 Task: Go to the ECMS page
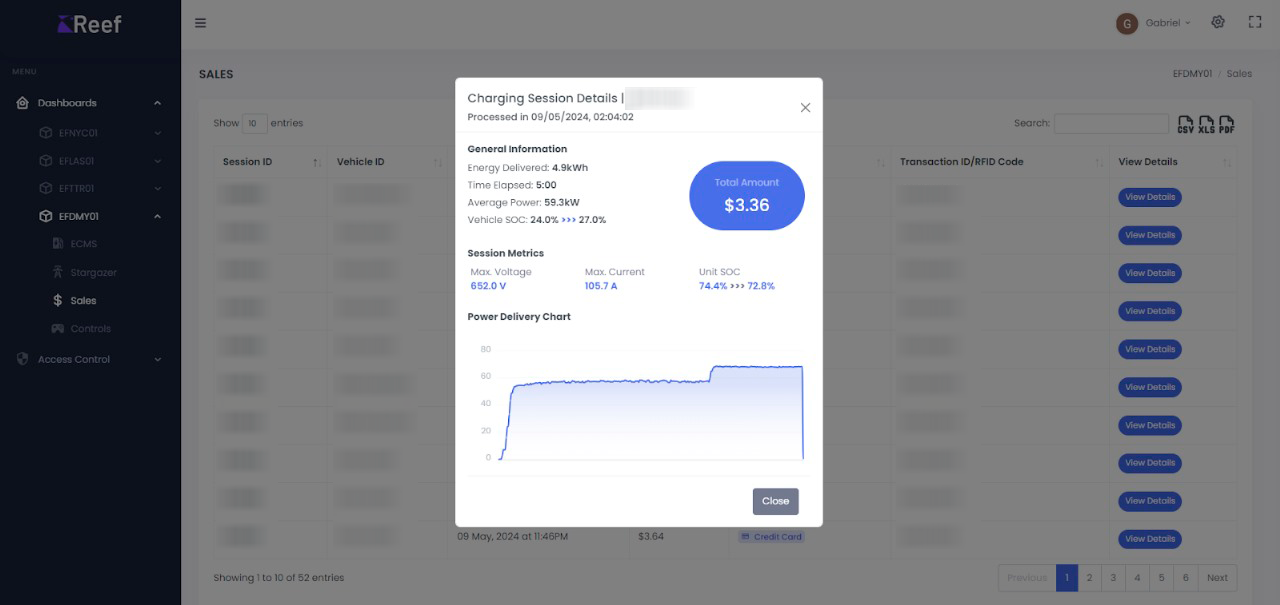point(83,244)
